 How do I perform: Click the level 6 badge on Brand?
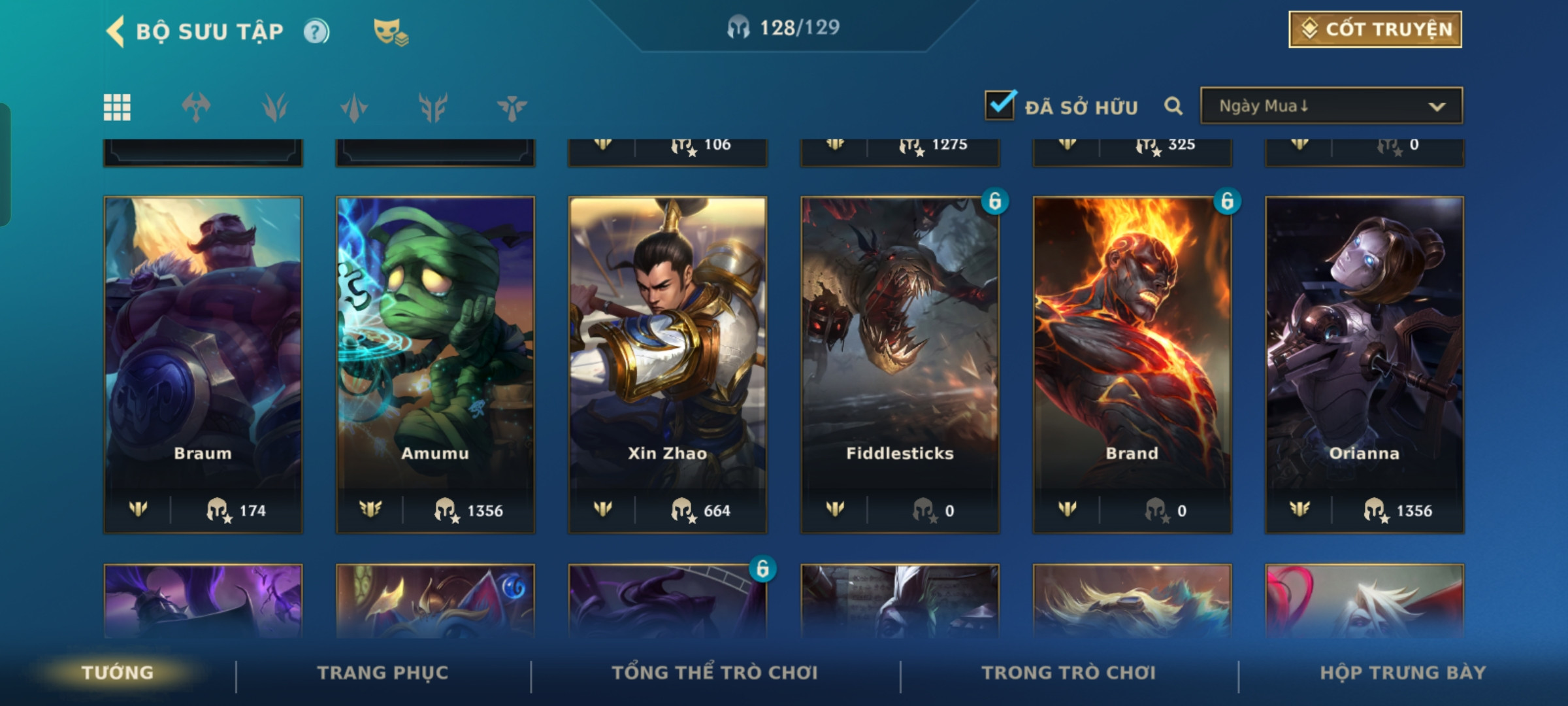click(x=1227, y=201)
